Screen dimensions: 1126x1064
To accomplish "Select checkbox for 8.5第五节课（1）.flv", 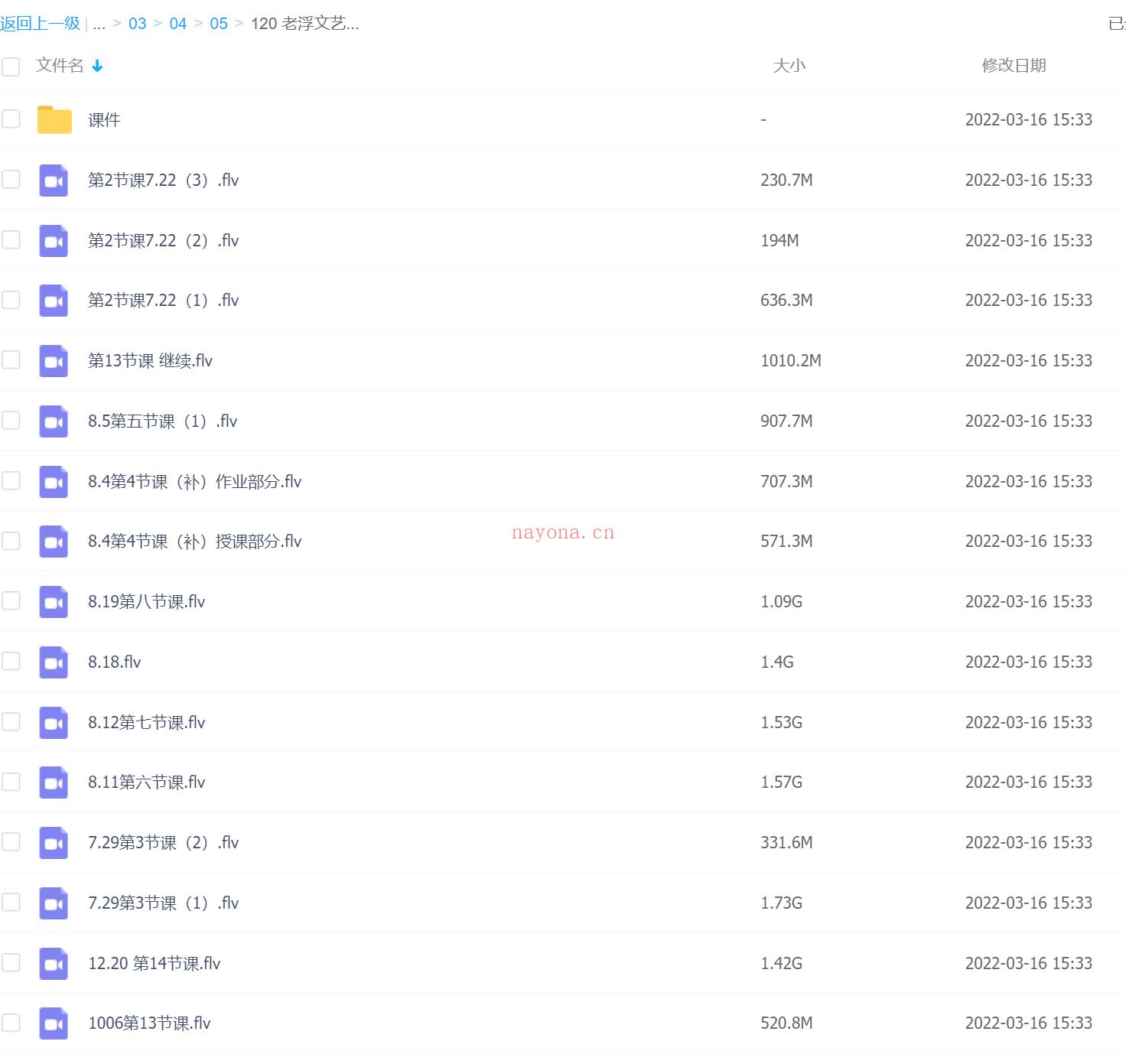I will click(11, 420).
